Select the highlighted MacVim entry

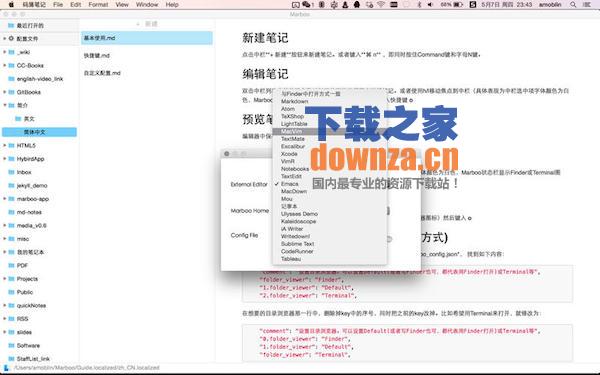[x=291, y=131]
